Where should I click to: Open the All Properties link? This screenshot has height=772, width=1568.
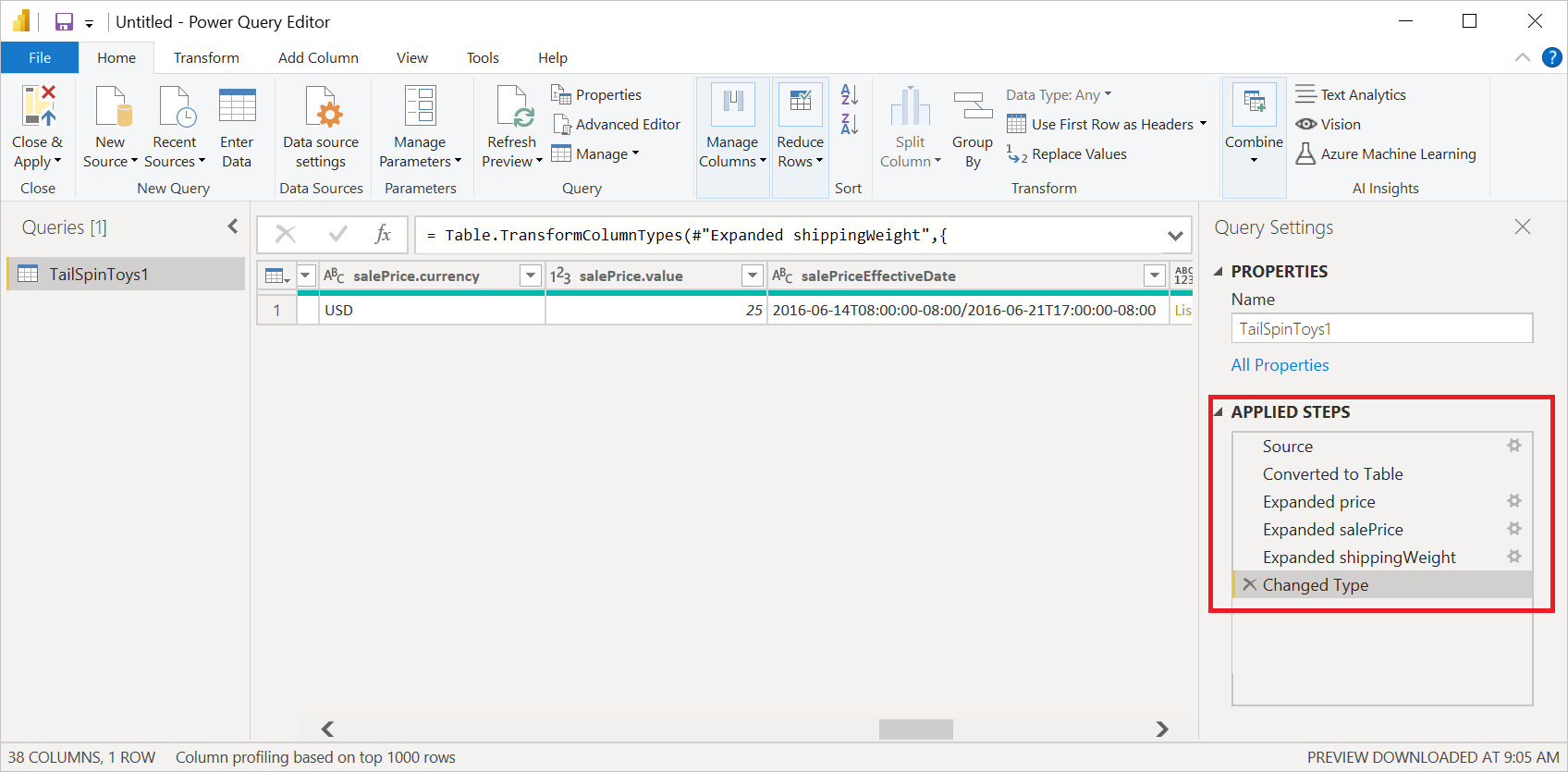(1280, 365)
